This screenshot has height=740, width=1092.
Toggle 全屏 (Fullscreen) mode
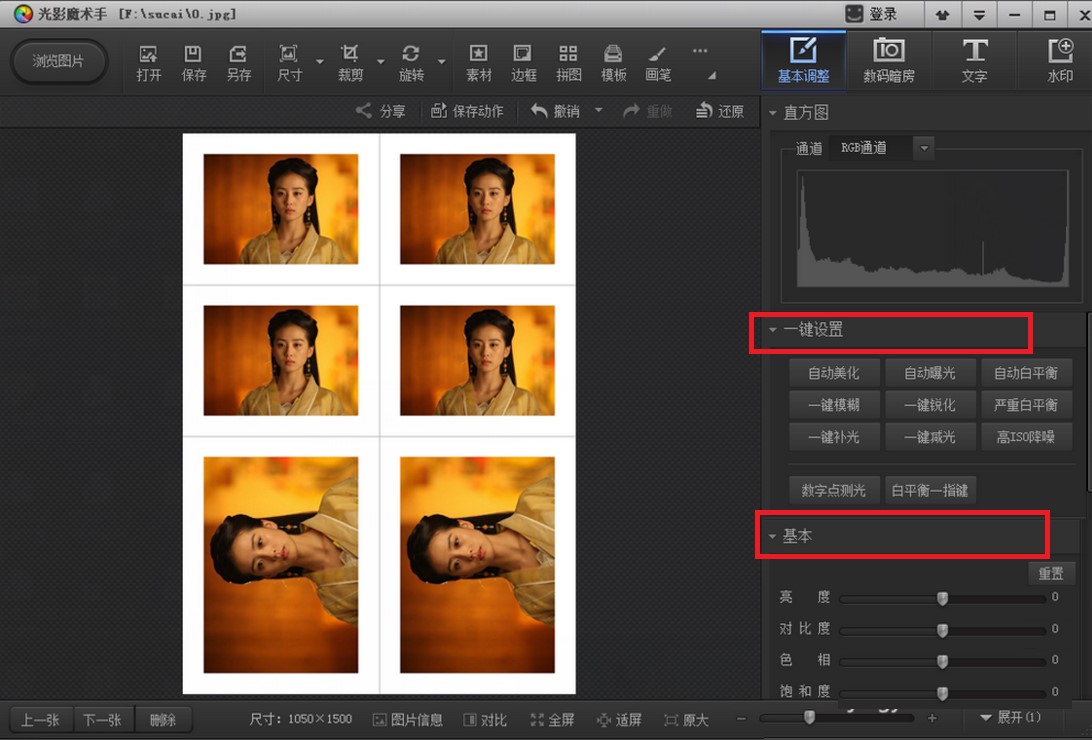point(537,720)
